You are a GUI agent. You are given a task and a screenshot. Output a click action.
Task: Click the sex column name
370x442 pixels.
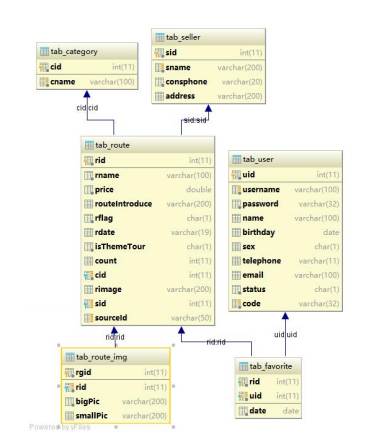click(x=249, y=247)
